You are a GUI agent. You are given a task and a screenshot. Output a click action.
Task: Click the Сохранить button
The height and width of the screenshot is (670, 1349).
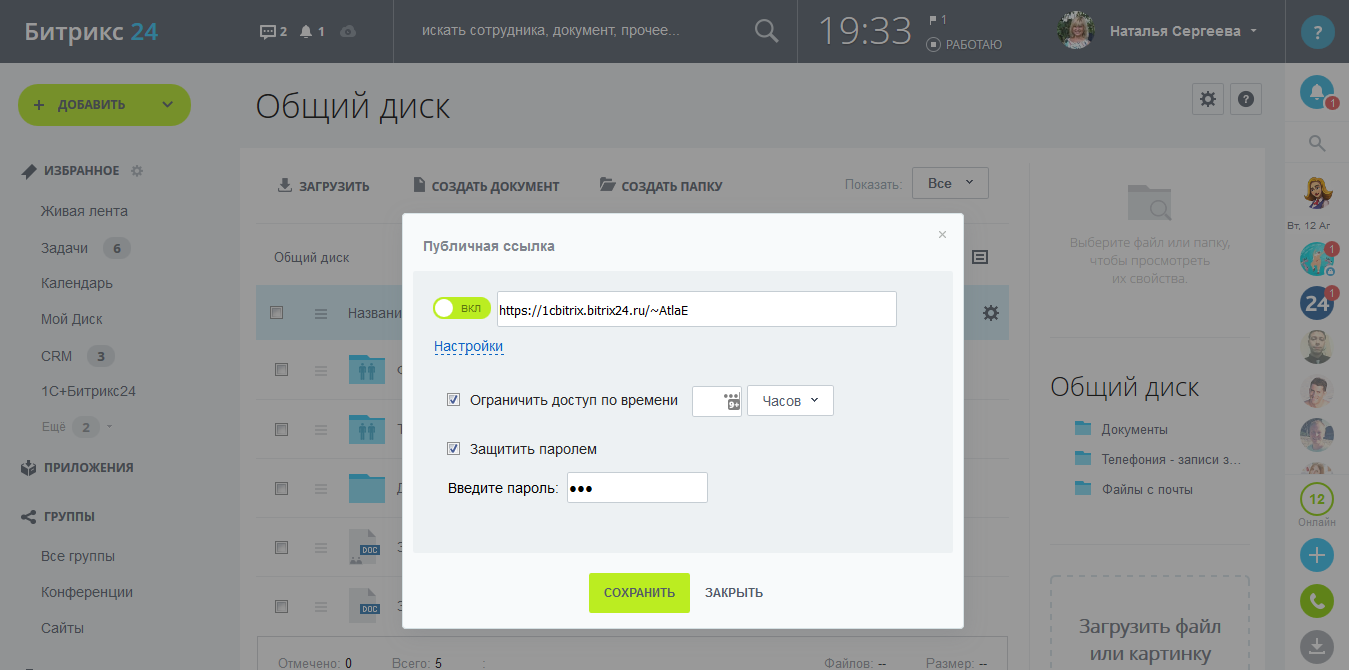tap(639, 593)
